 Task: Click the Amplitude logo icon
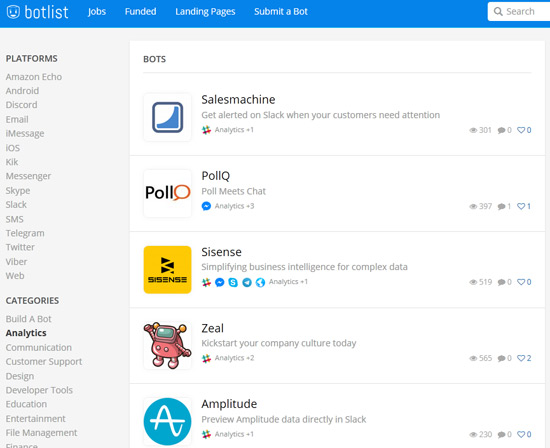click(x=167, y=421)
